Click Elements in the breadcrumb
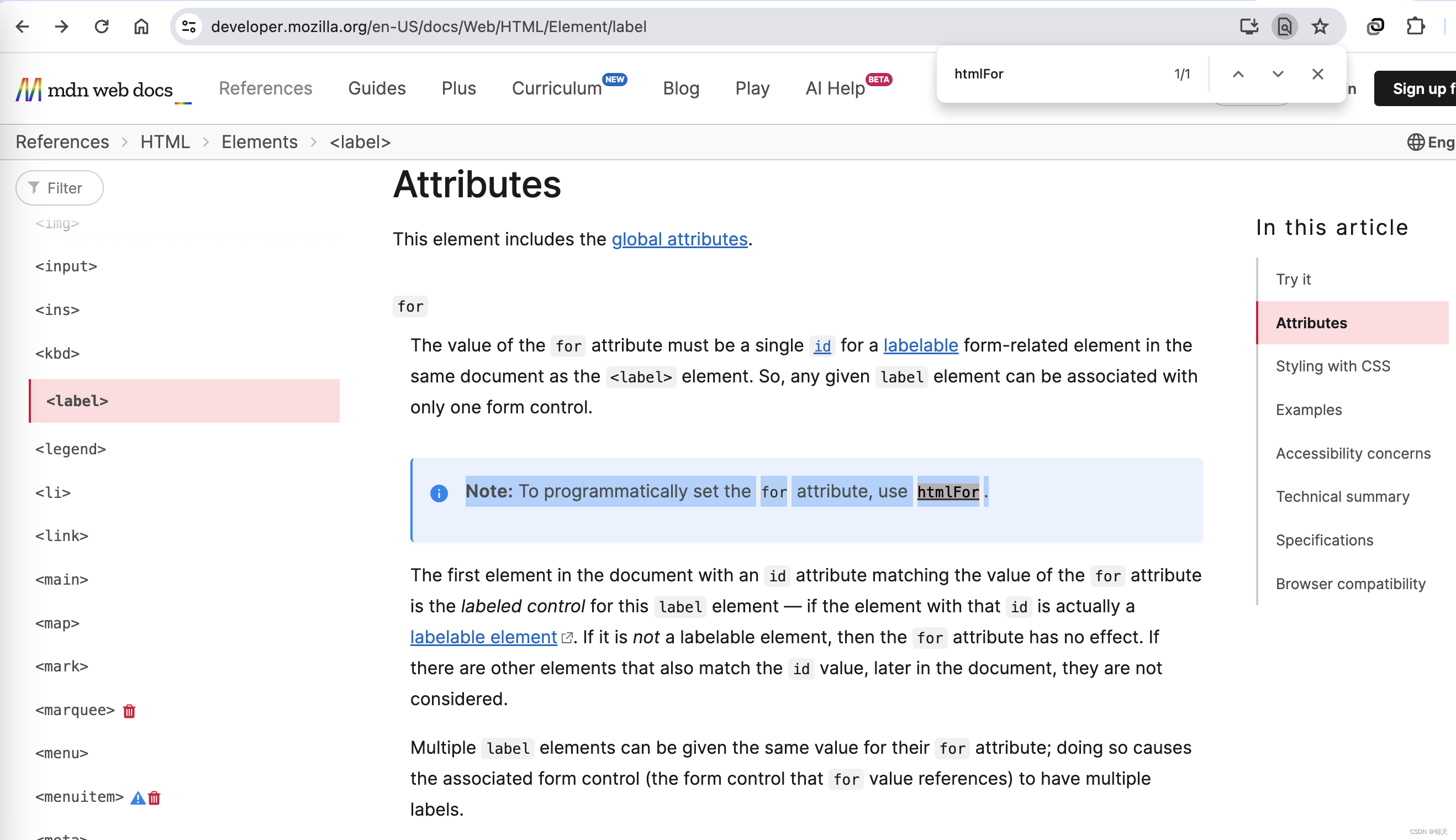The height and width of the screenshot is (840, 1456). point(260,142)
